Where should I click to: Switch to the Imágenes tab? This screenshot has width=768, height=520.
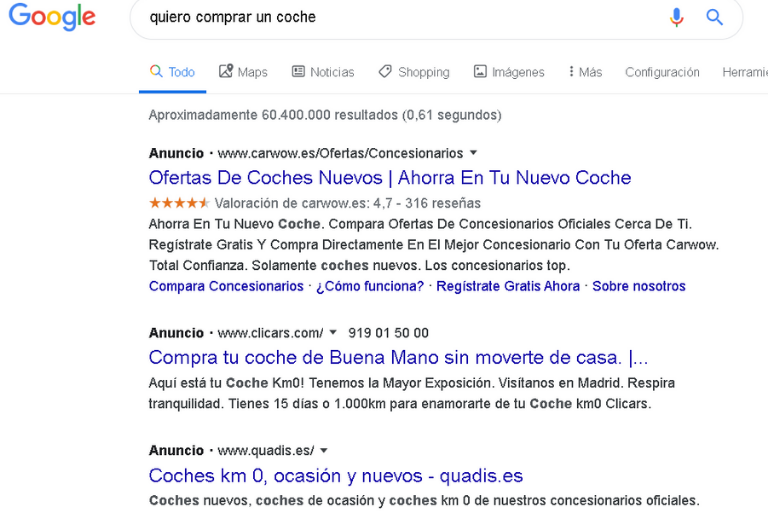509,72
